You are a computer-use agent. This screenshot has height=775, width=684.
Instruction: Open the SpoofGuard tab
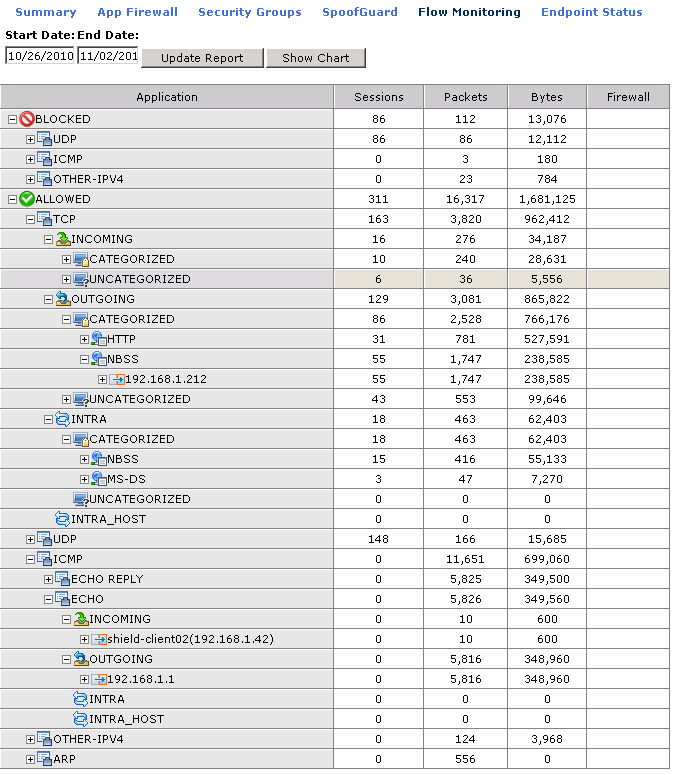tap(360, 12)
